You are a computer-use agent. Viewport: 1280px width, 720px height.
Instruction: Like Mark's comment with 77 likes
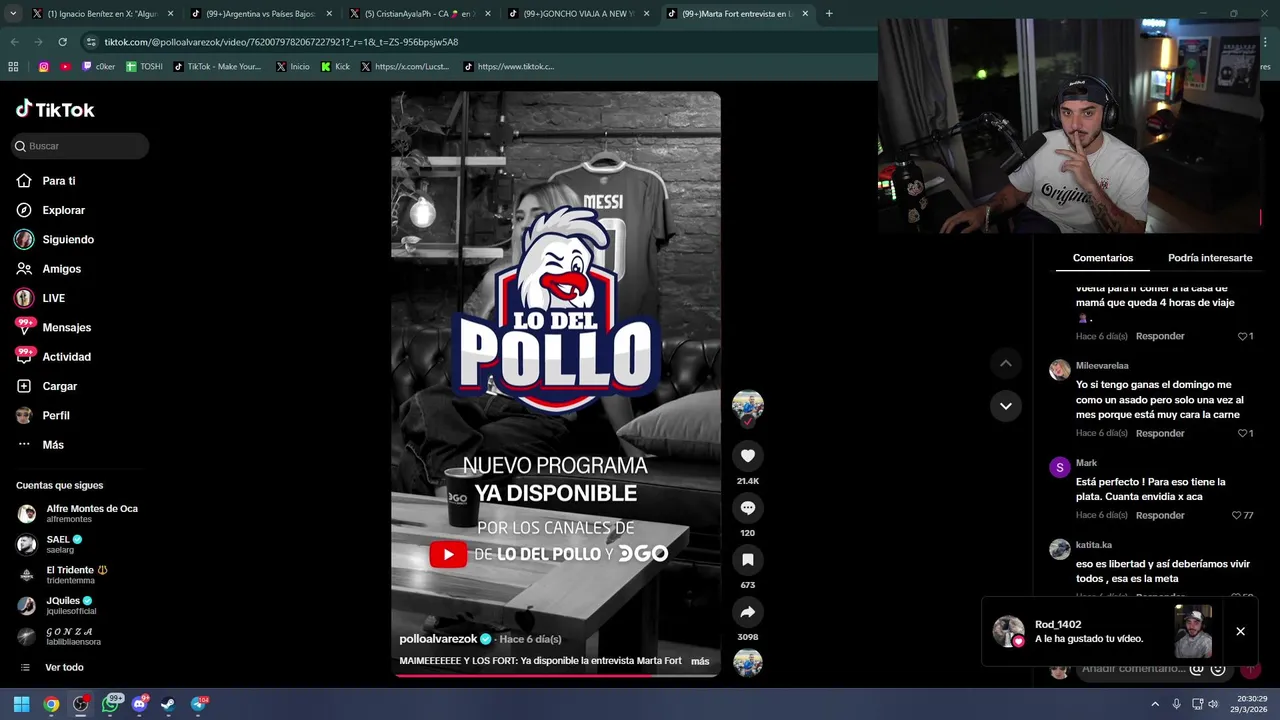coord(1237,515)
